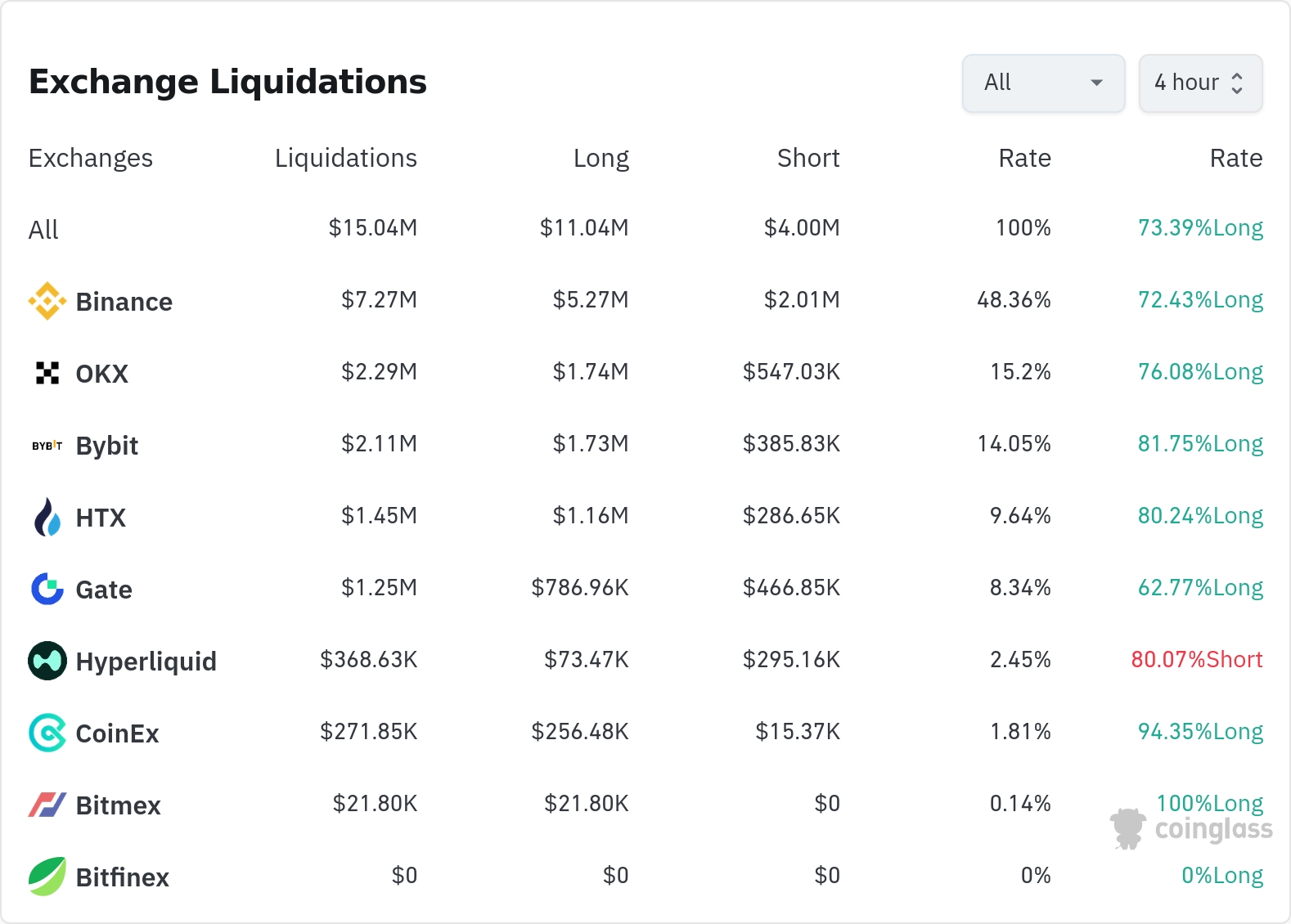The width and height of the screenshot is (1291, 924).
Task: Expand the 4 hour timeframe selector
Action: [1200, 83]
